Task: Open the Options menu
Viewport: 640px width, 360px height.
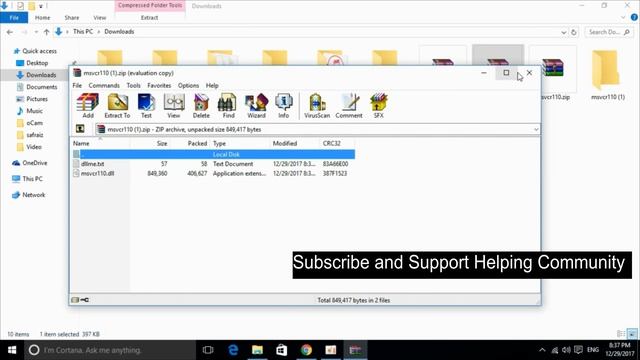Action: pyautogui.click(x=188, y=85)
